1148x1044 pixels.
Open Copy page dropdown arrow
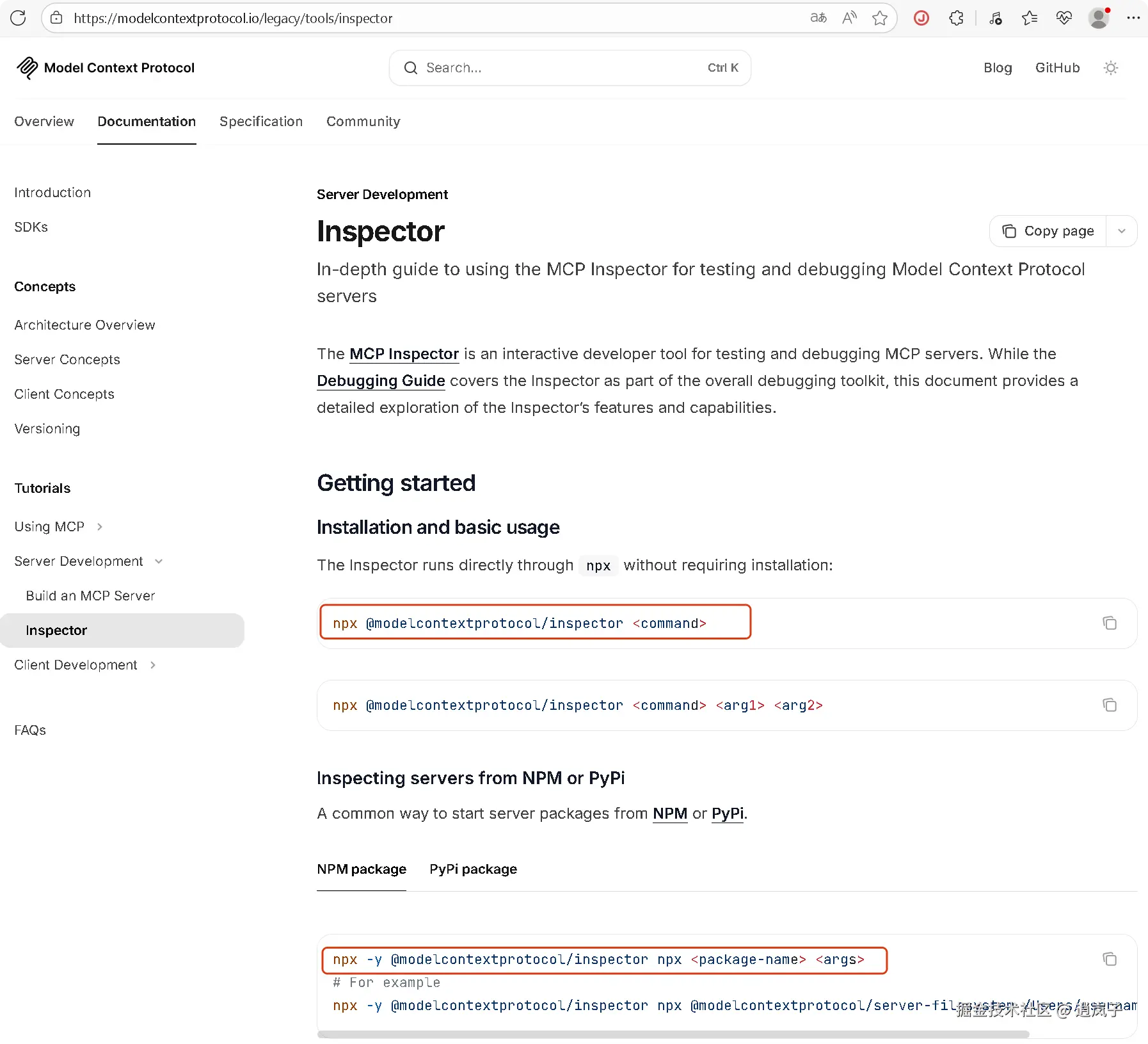coord(1121,231)
